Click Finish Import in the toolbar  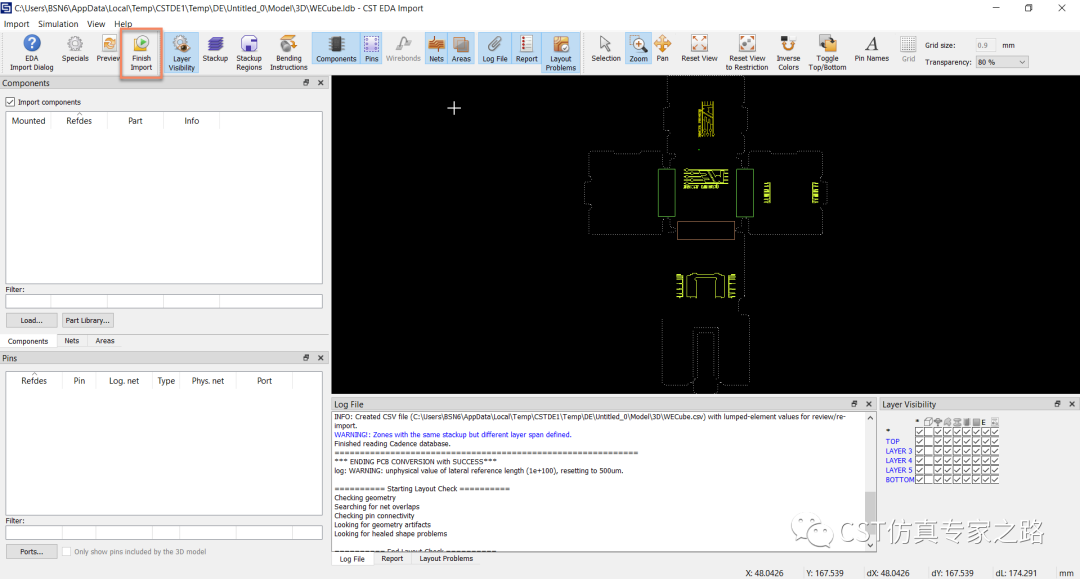(x=141, y=52)
